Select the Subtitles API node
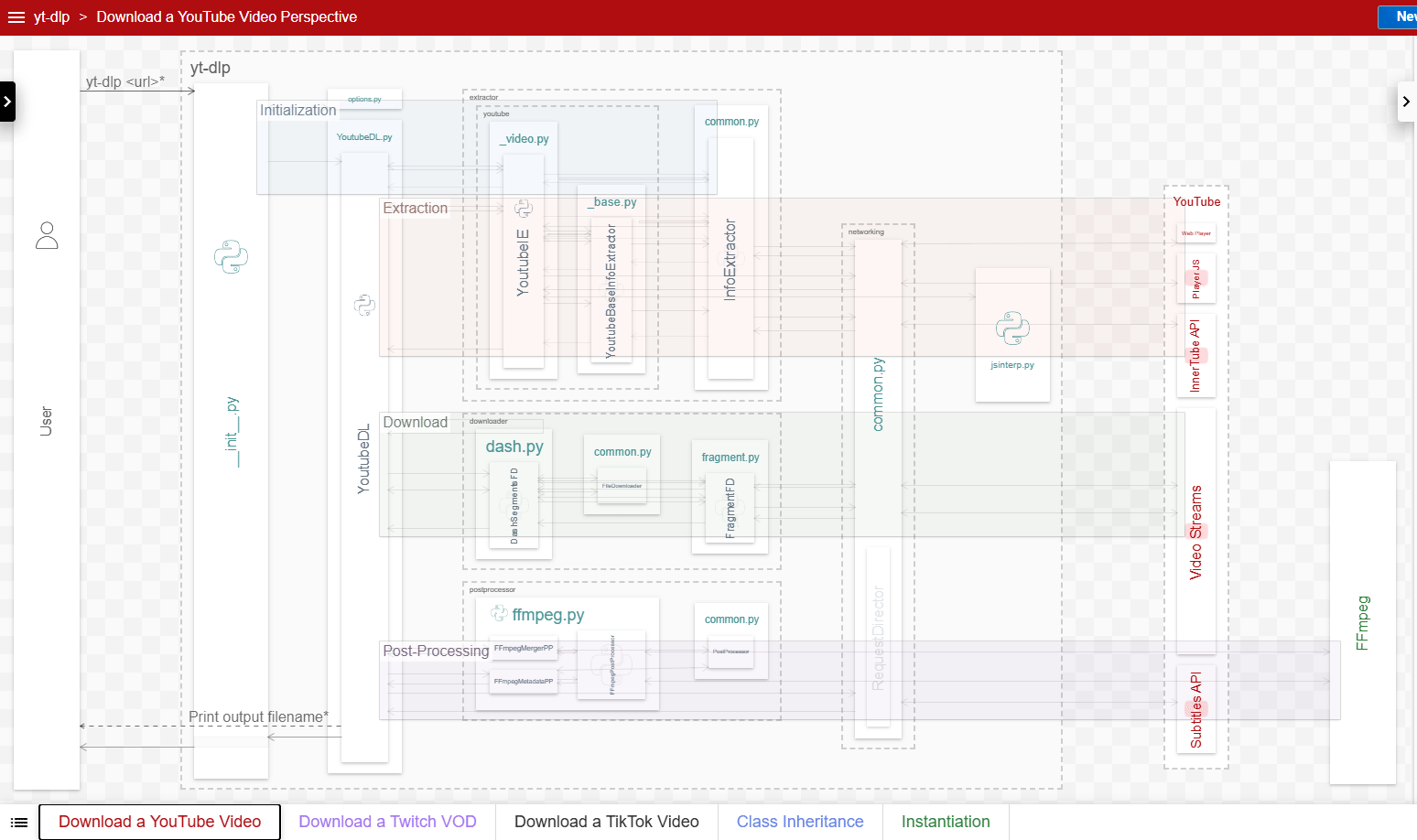Screen dimensions: 1417x840 point(1195,710)
